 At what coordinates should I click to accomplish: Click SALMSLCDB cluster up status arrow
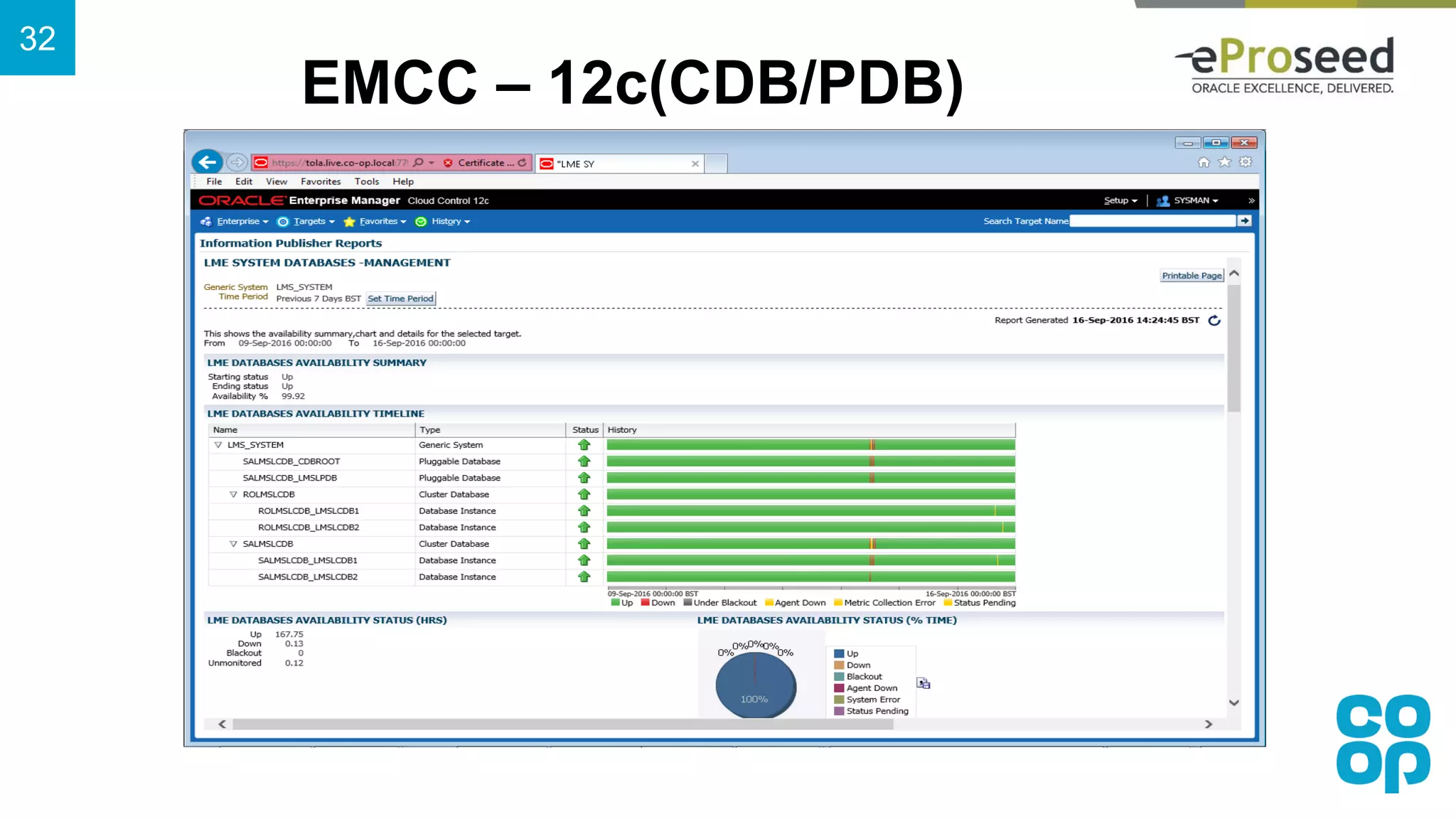tap(584, 544)
